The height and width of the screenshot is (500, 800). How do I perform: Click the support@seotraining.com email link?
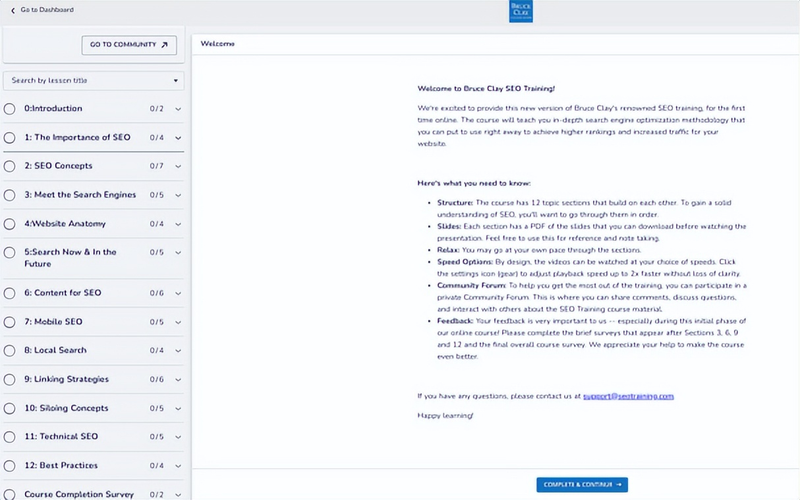[629, 396]
